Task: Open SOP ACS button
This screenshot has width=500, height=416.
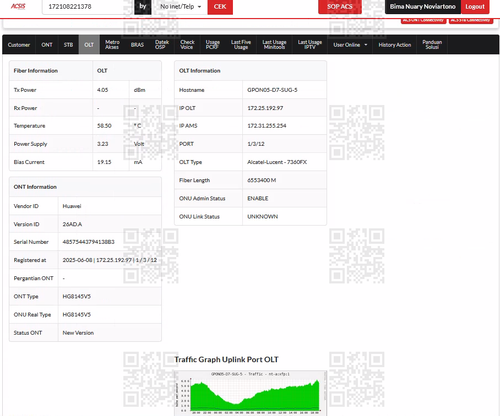Action: tap(340, 7)
